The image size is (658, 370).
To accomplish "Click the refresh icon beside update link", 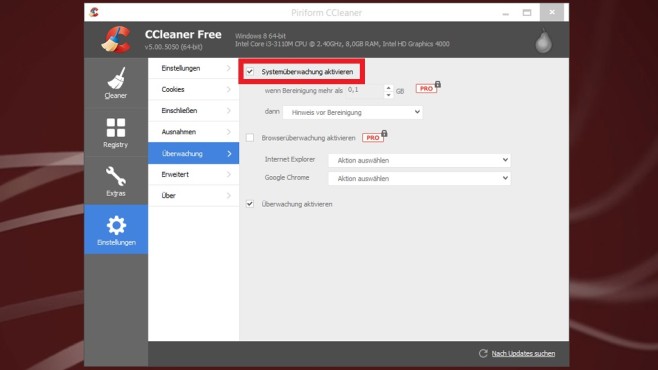I will 483,353.
